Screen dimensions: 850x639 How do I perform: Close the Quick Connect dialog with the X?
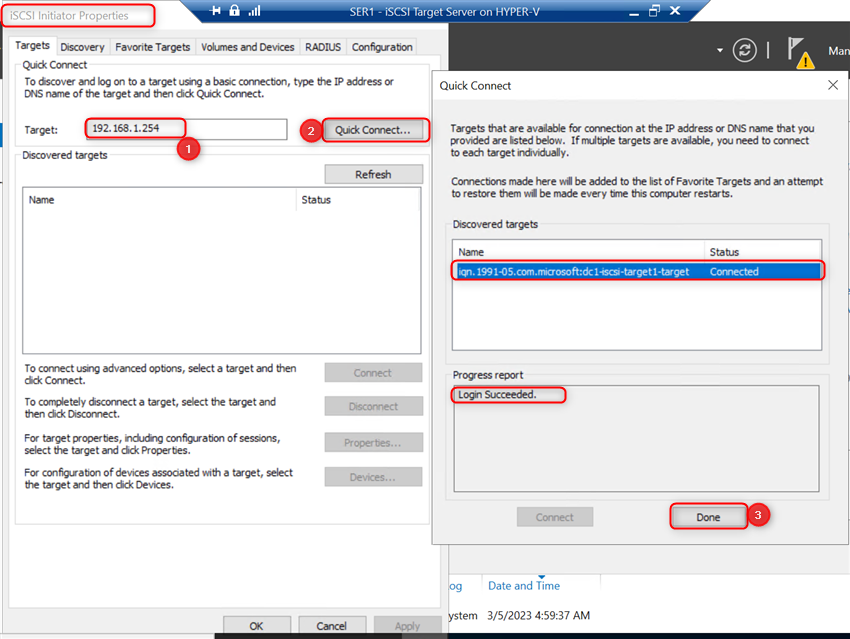pyautogui.click(x=833, y=85)
